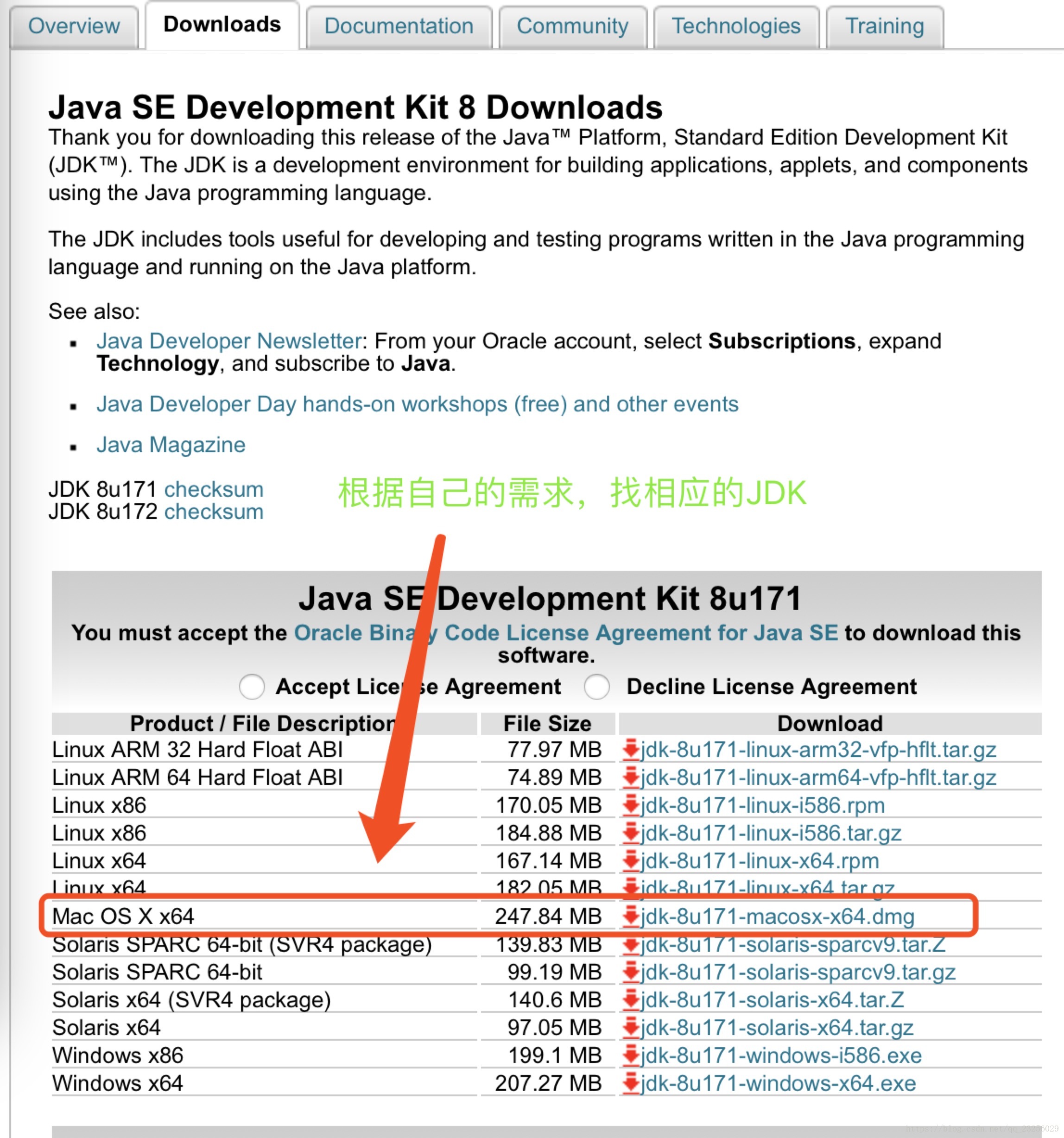1064x1138 pixels.
Task: Click download arrow icon for linux-i586.rpm
Action: (x=631, y=805)
